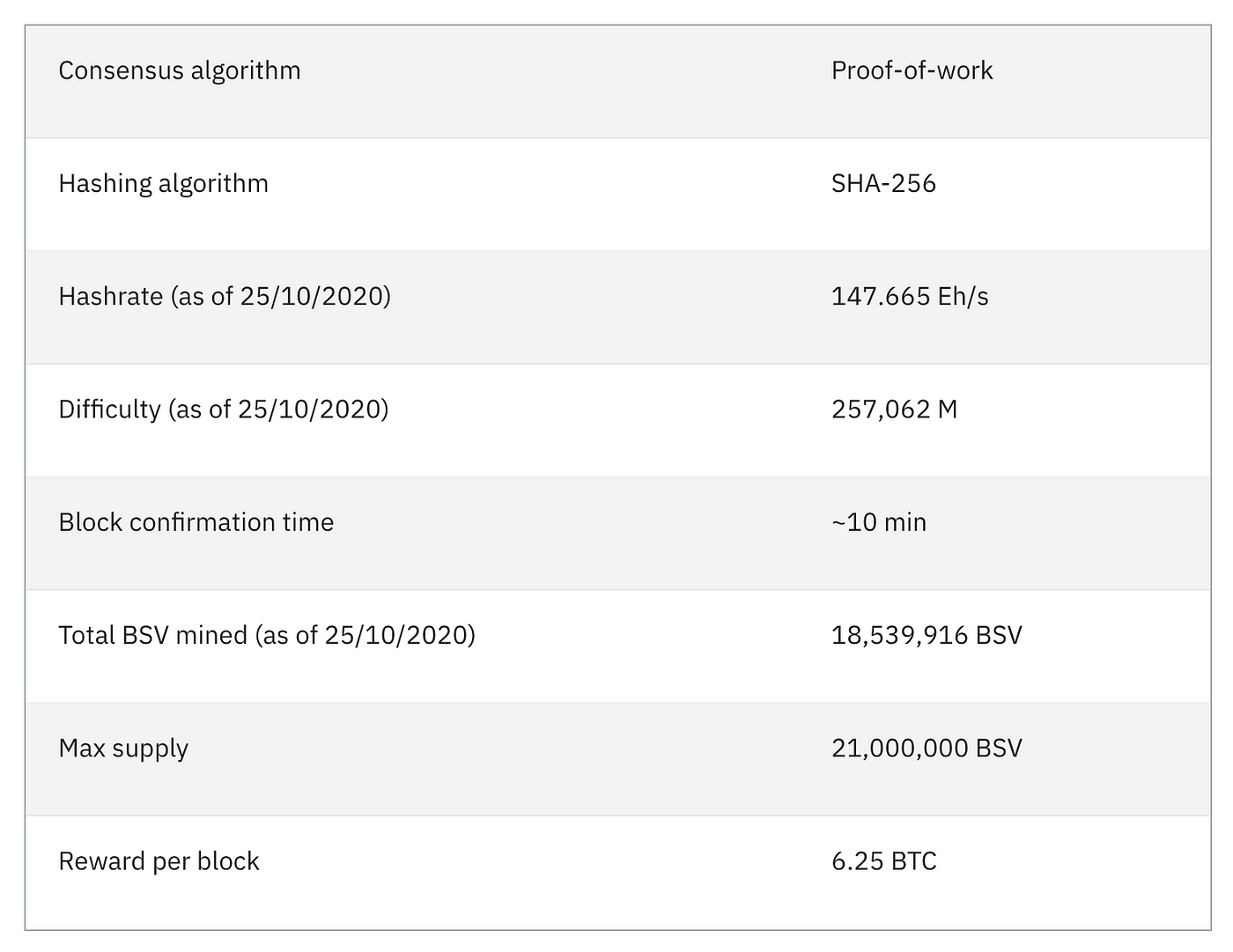This screenshot has width=1233, height=952.
Task: Click the Block confirmation time label
Action: 196,522
